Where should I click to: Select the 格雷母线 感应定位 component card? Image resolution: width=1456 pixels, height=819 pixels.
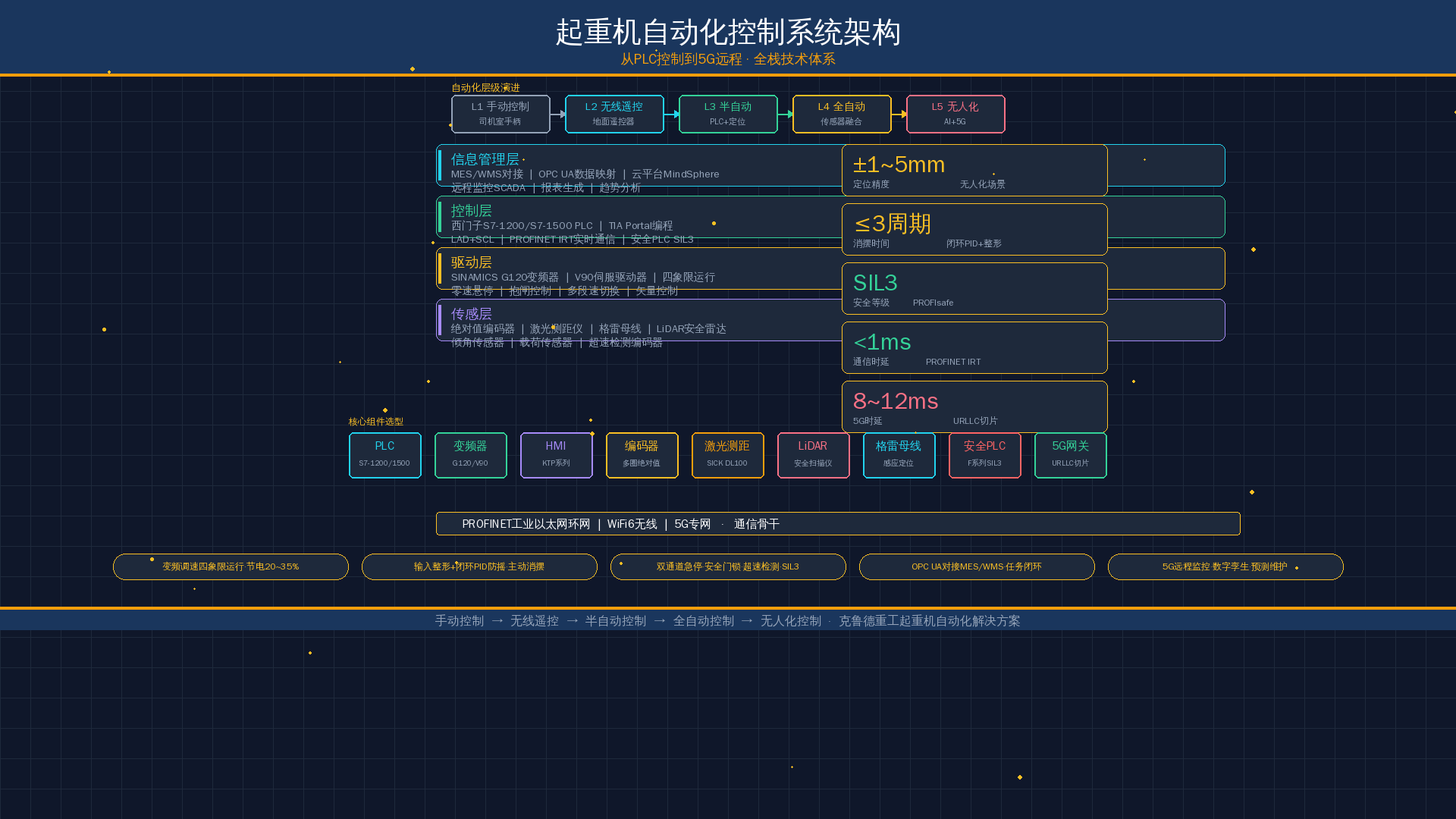(x=899, y=455)
